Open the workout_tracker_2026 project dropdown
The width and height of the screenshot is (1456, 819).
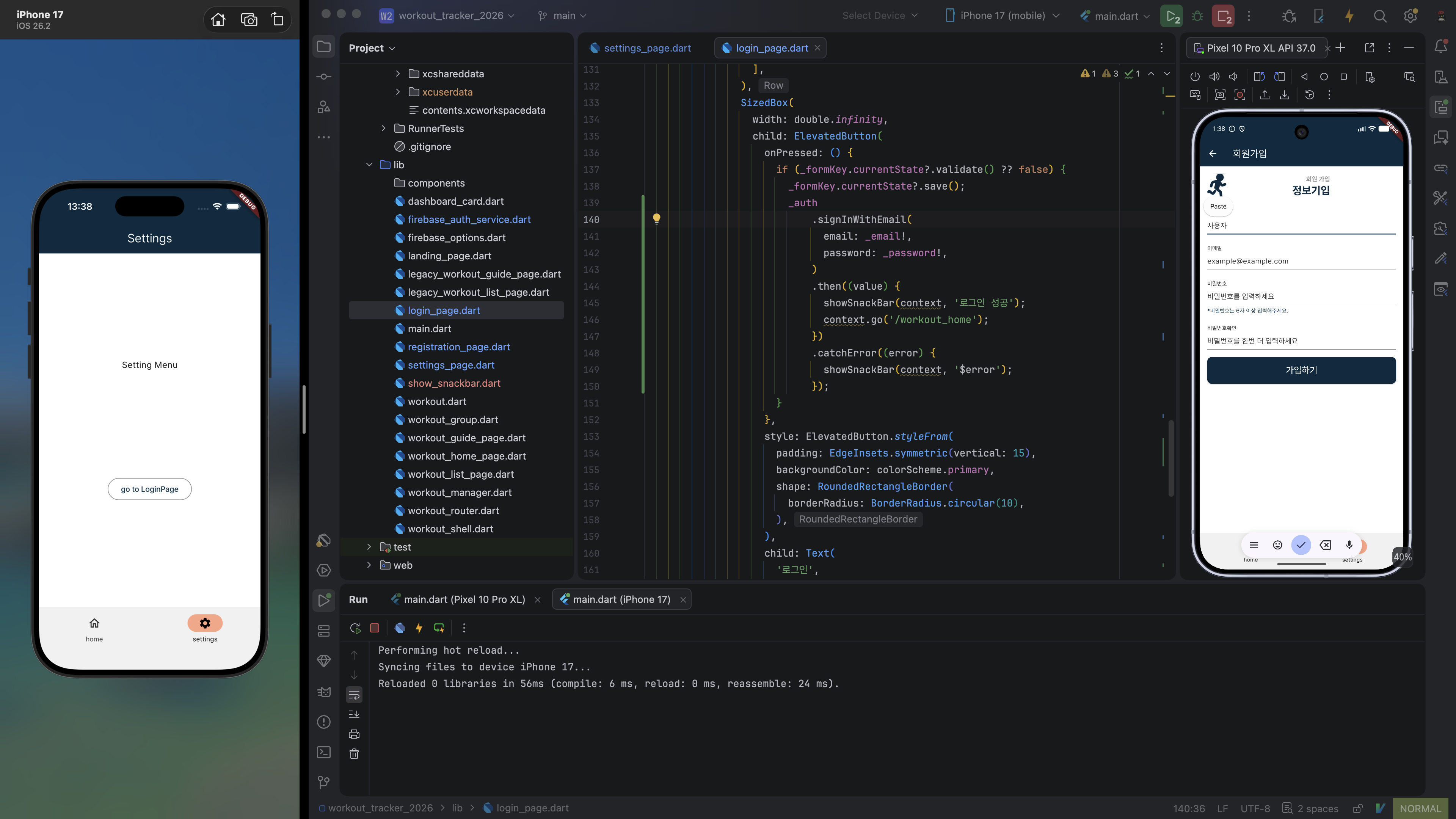(x=447, y=15)
